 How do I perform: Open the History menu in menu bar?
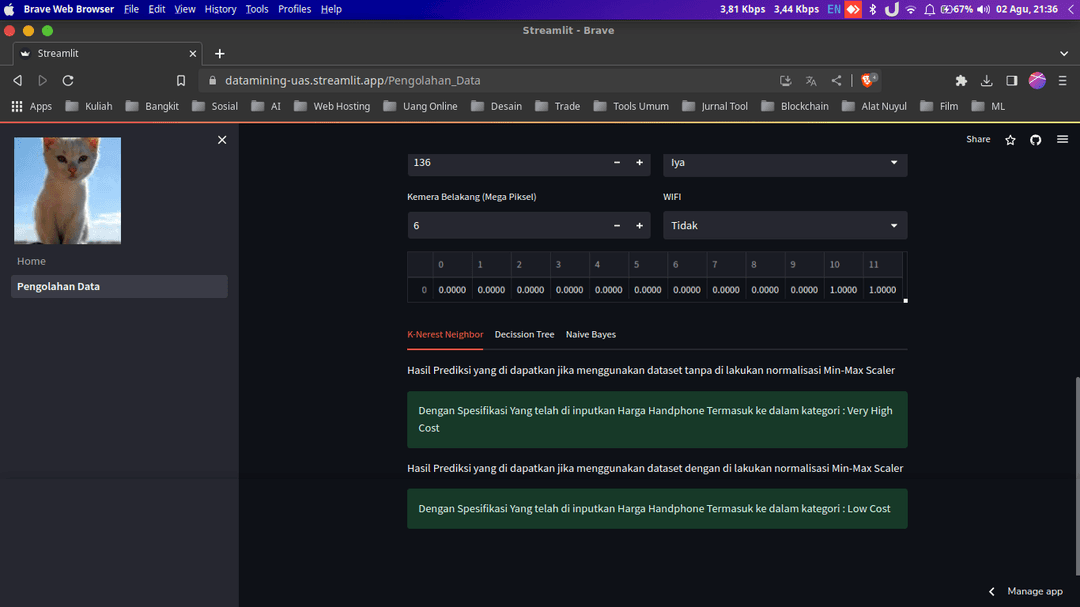tap(220, 9)
